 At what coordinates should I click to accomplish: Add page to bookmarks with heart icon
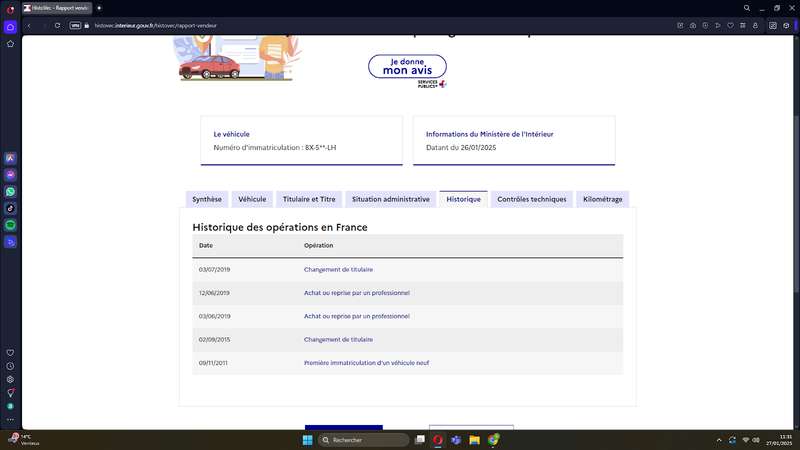coord(730,26)
